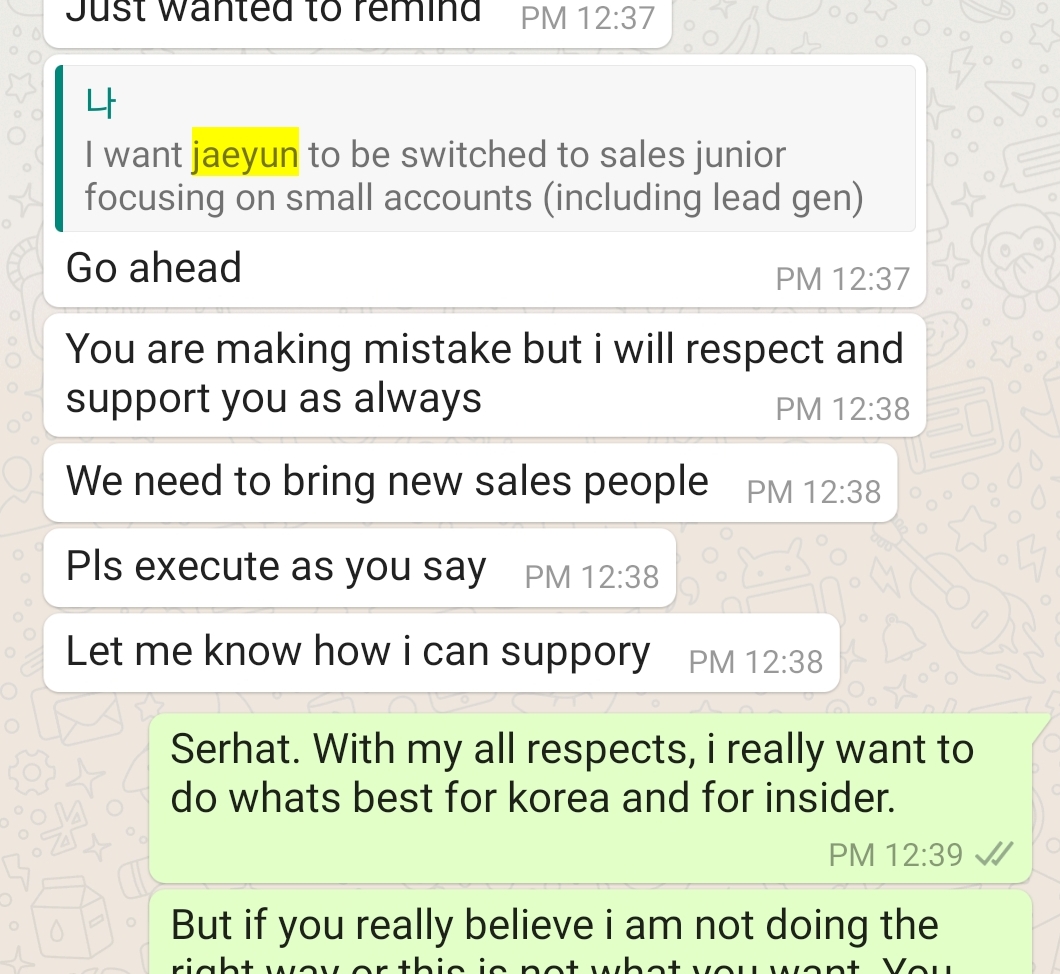Click the teal bar of the quoted reply
The width and height of the screenshot is (1060, 974).
(x=60, y=148)
